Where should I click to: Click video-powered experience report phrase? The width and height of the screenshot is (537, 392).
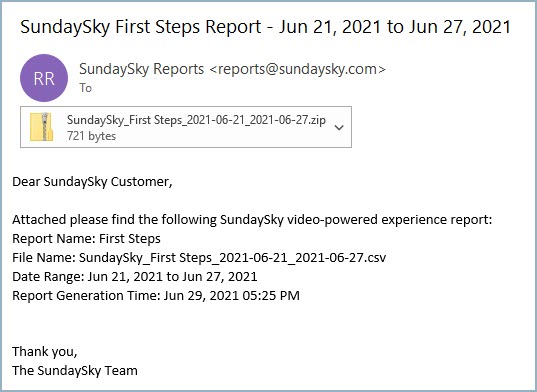[390, 219]
